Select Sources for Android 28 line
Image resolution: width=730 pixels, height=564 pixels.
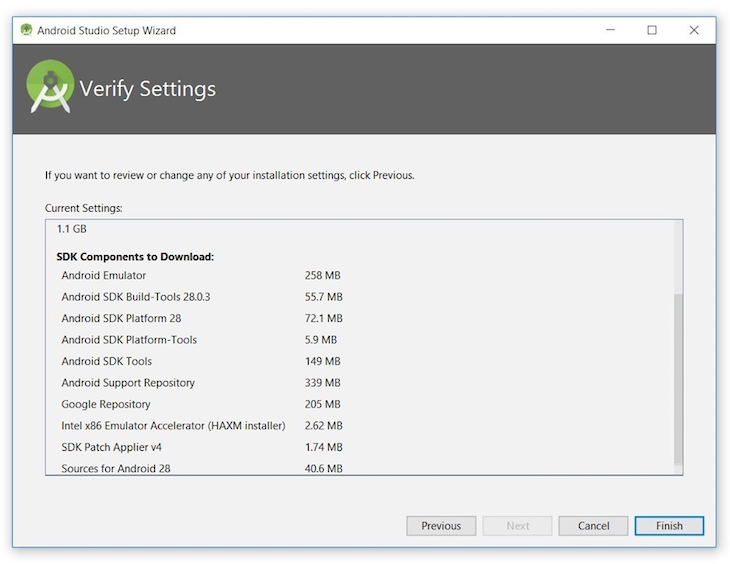click(115, 468)
